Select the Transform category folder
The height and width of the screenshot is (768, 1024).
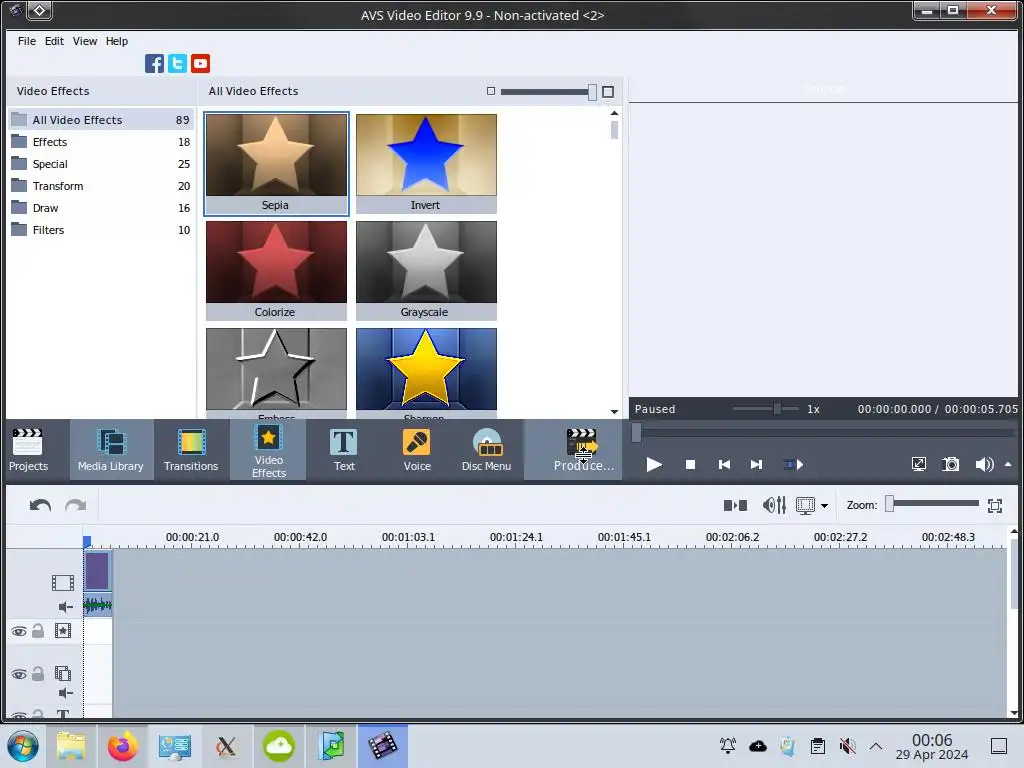pos(101,186)
